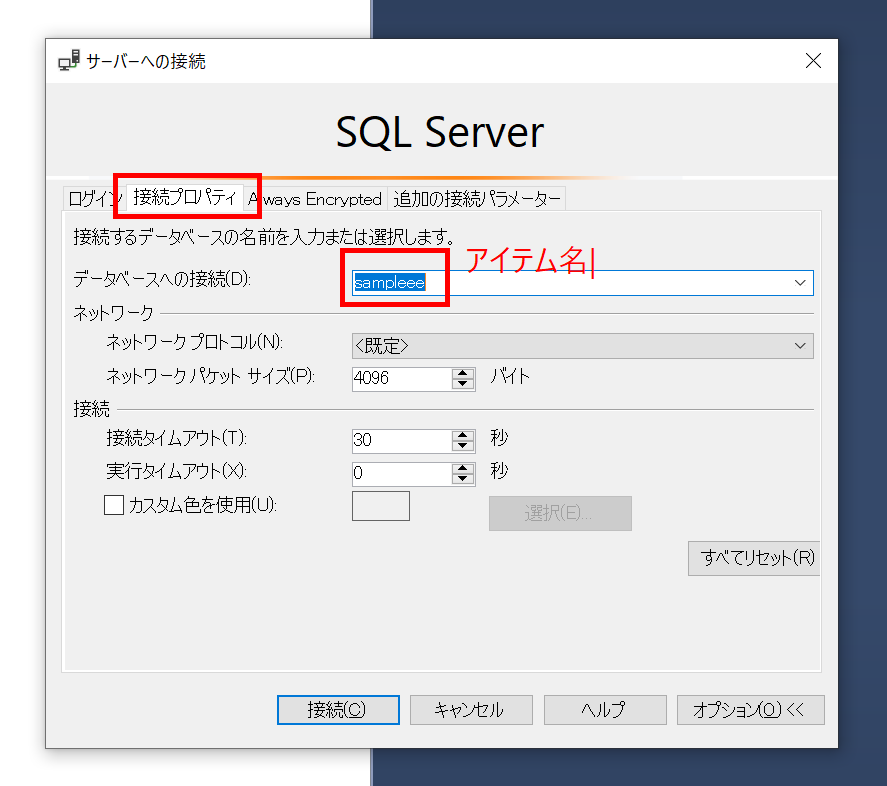Viewport: 887px width, 786px height.
Task: Open the 追加の接続パラメーター tab
Action: pyautogui.click(x=476, y=199)
